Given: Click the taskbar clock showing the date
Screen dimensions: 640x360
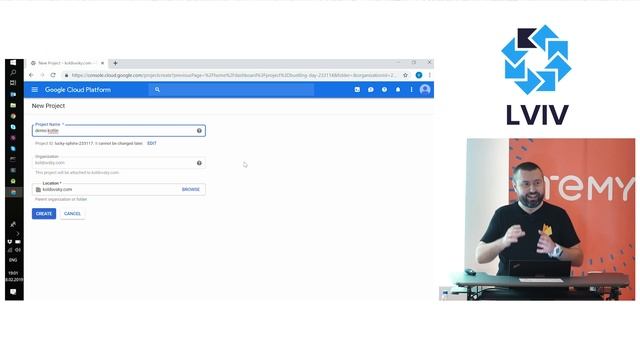Looking at the screenshot, I should pos(13,276).
